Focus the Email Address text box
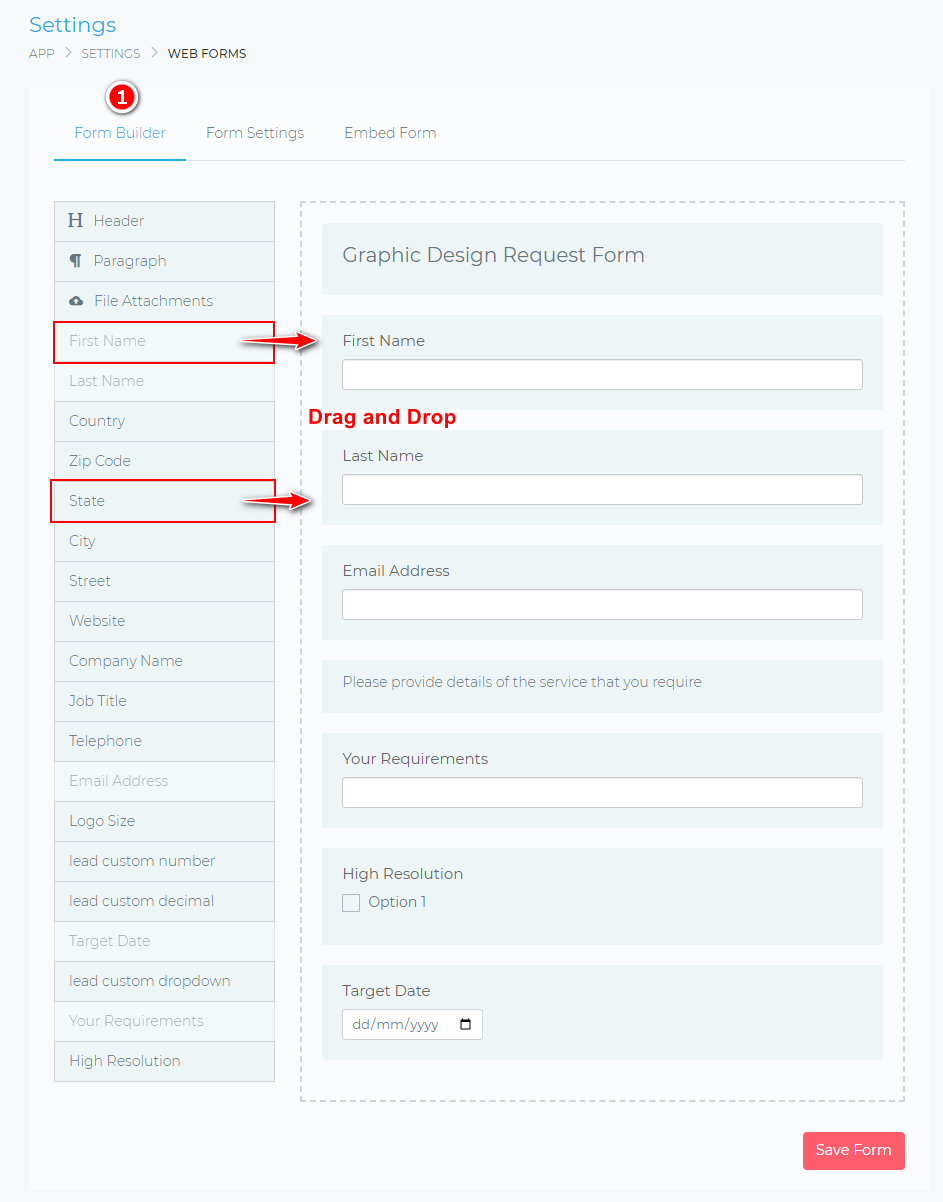The width and height of the screenshot is (943, 1202). point(602,605)
